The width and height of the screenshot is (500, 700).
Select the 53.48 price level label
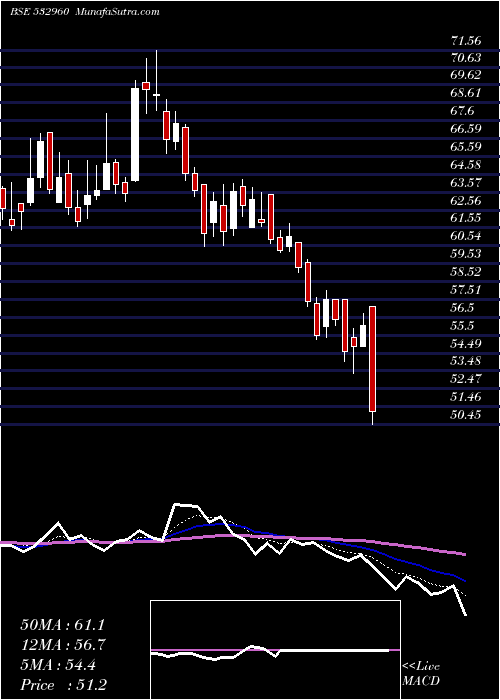(x=466, y=361)
